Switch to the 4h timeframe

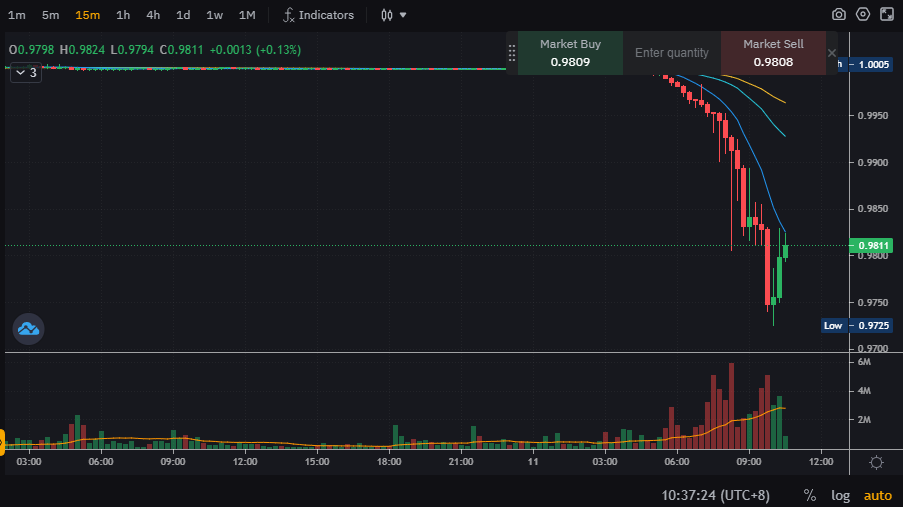pos(153,15)
